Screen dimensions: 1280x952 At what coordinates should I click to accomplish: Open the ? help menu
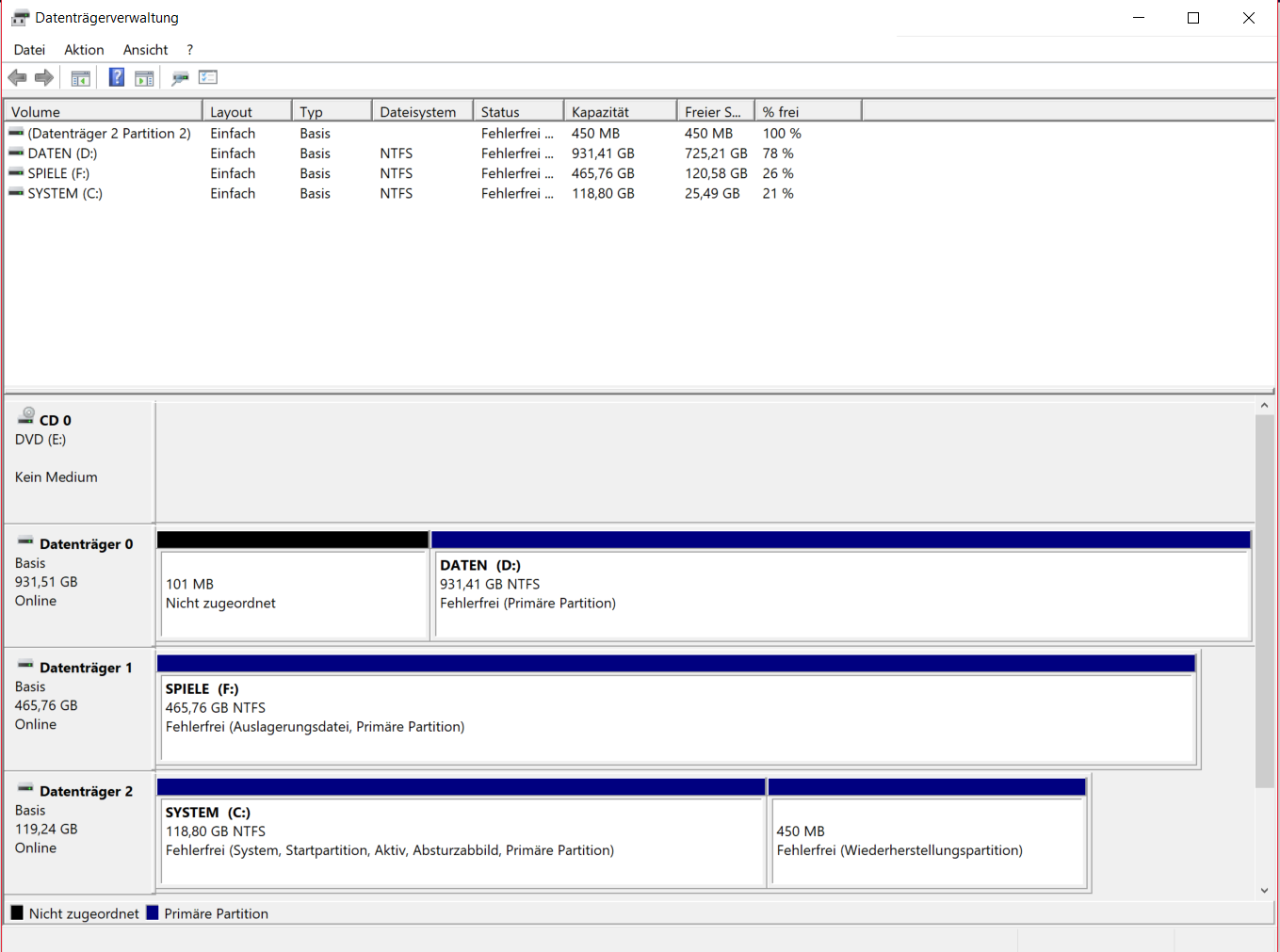pos(189,50)
